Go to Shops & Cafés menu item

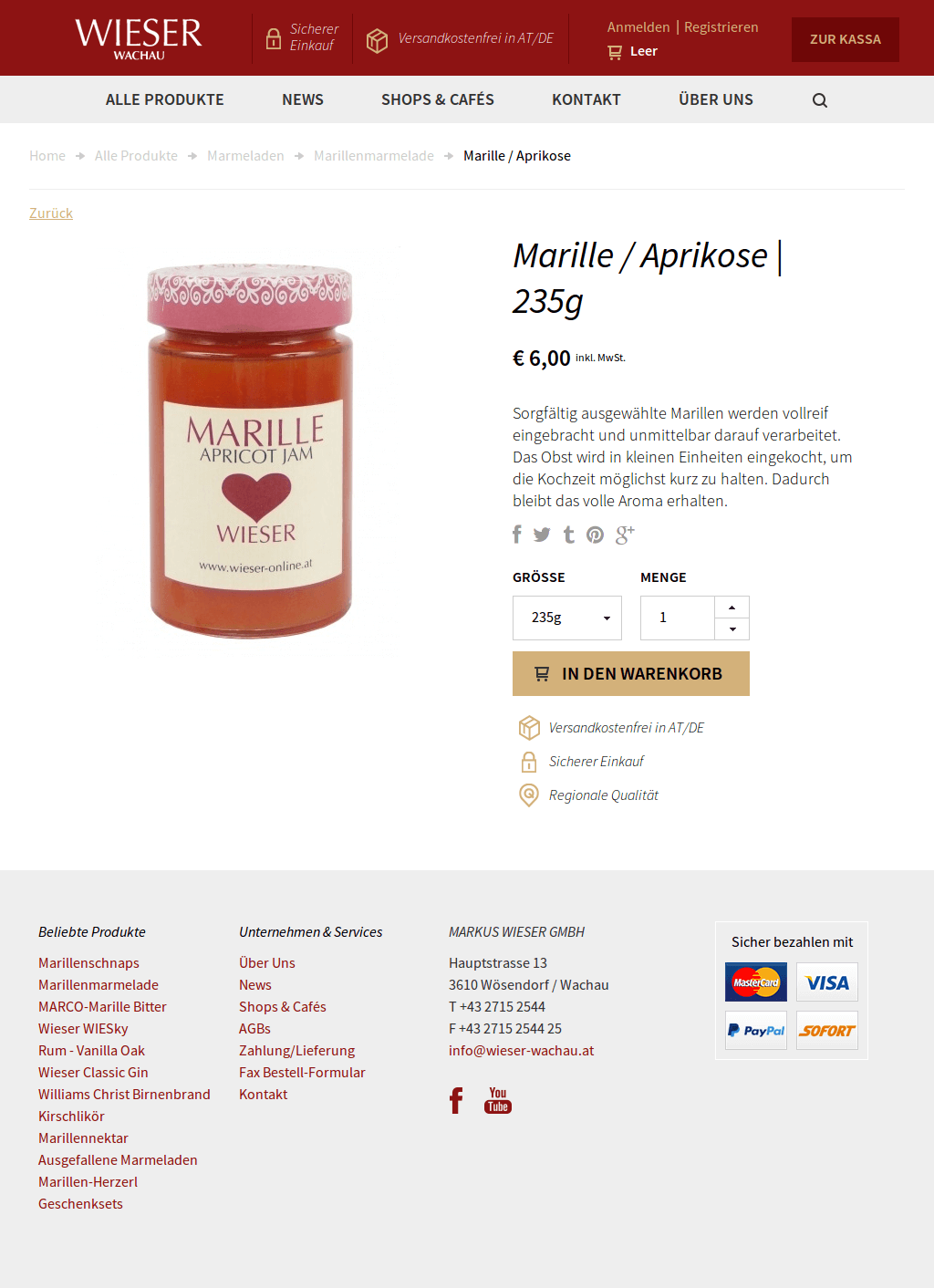point(438,99)
